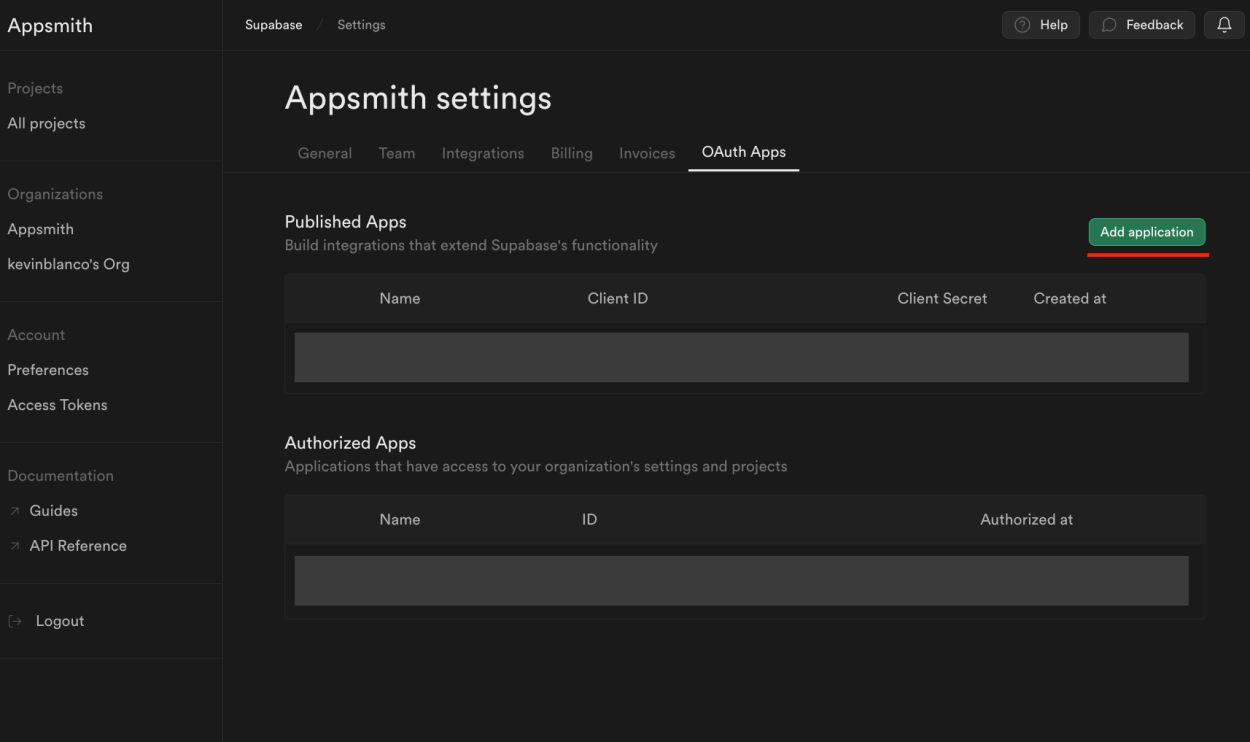Navigate to All projects in the sidebar
The image size is (1250, 742).
pyautogui.click(x=45, y=122)
